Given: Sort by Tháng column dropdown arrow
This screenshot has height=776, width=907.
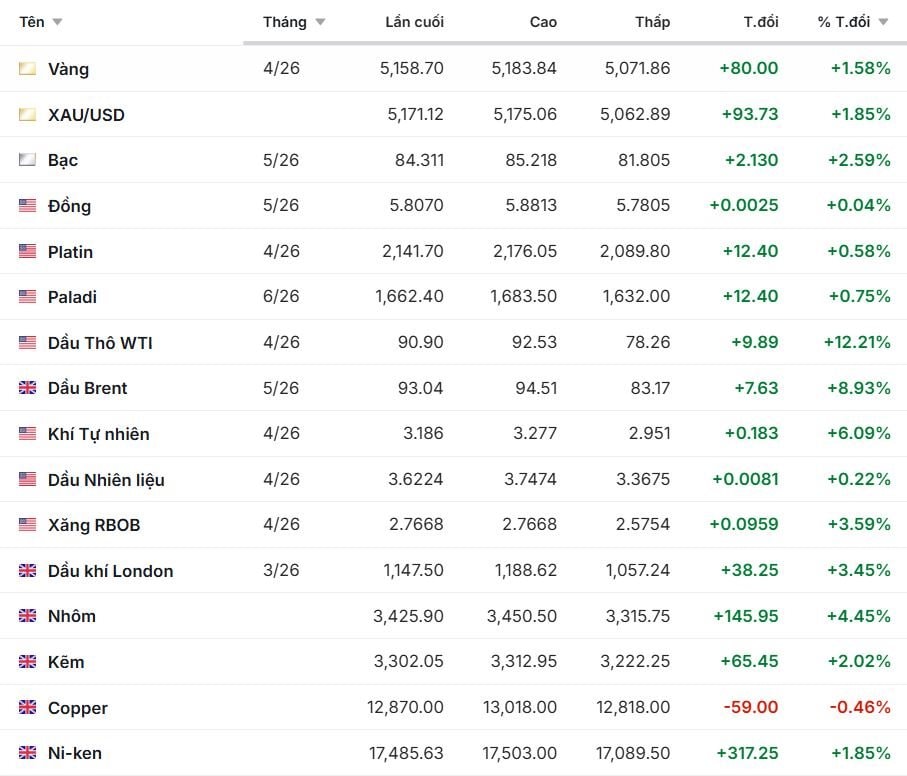Looking at the screenshot, I should (x=320, y=22).
